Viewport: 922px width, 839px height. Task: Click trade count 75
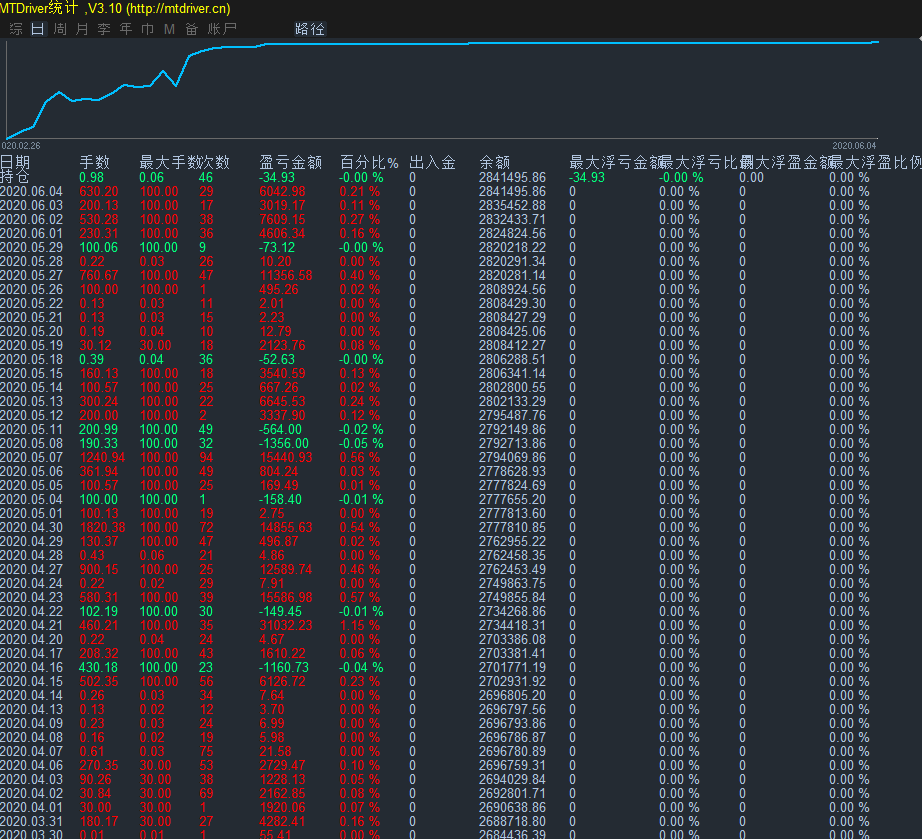pyautogui.click(x=206, y=751)
